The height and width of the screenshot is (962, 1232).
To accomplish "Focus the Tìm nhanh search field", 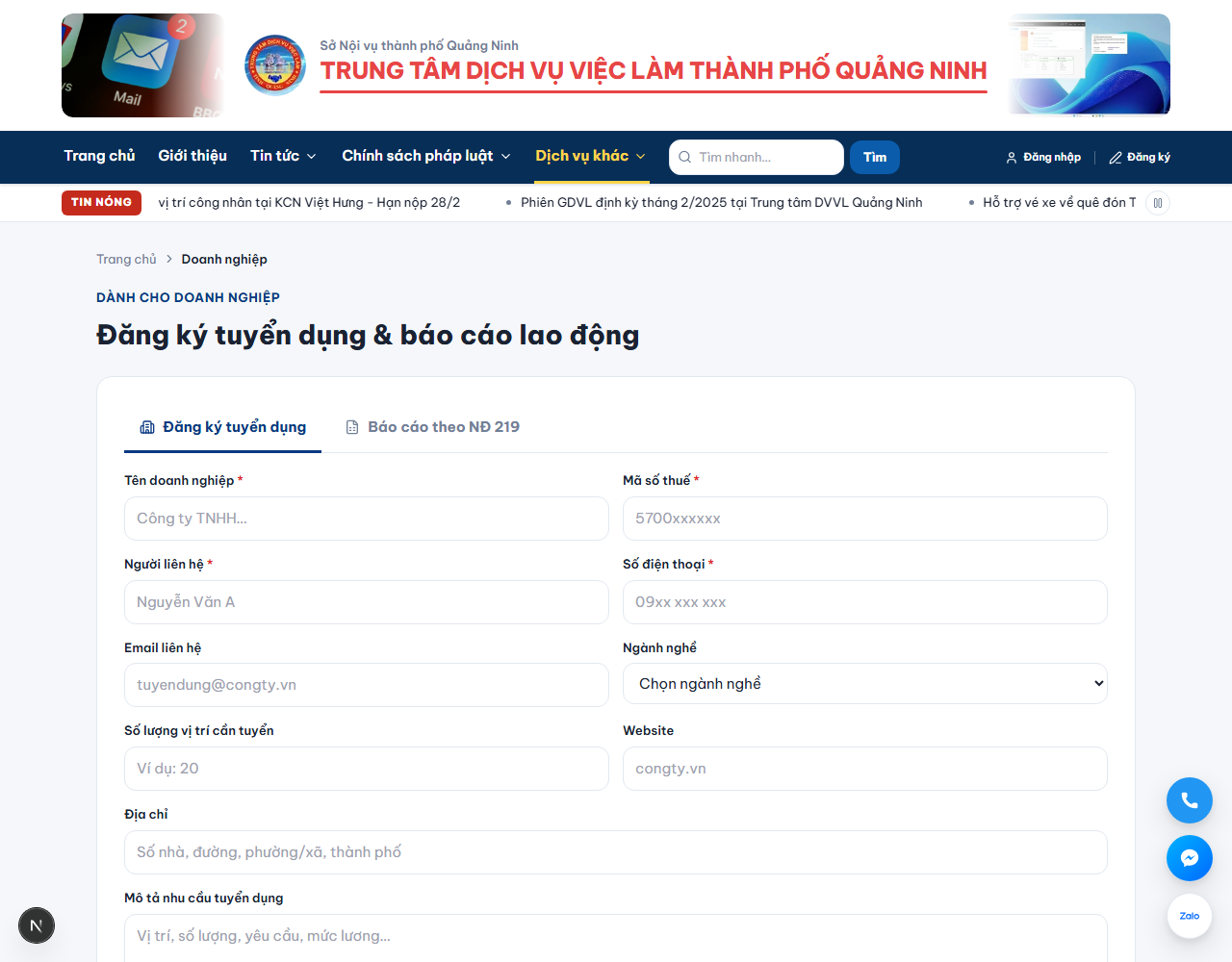I will (x=757, y=157).
